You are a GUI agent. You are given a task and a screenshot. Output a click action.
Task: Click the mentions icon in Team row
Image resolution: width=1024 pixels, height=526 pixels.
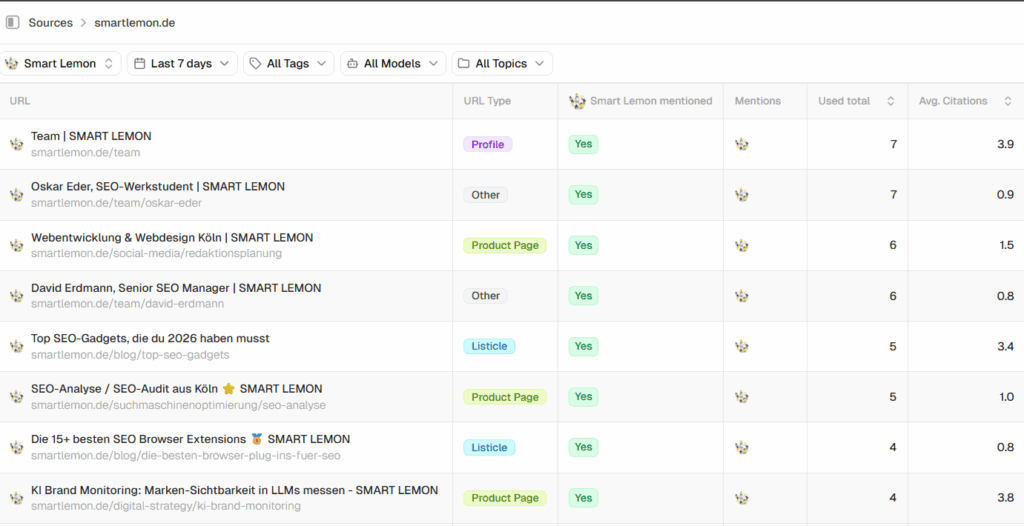tap(741, 144)
